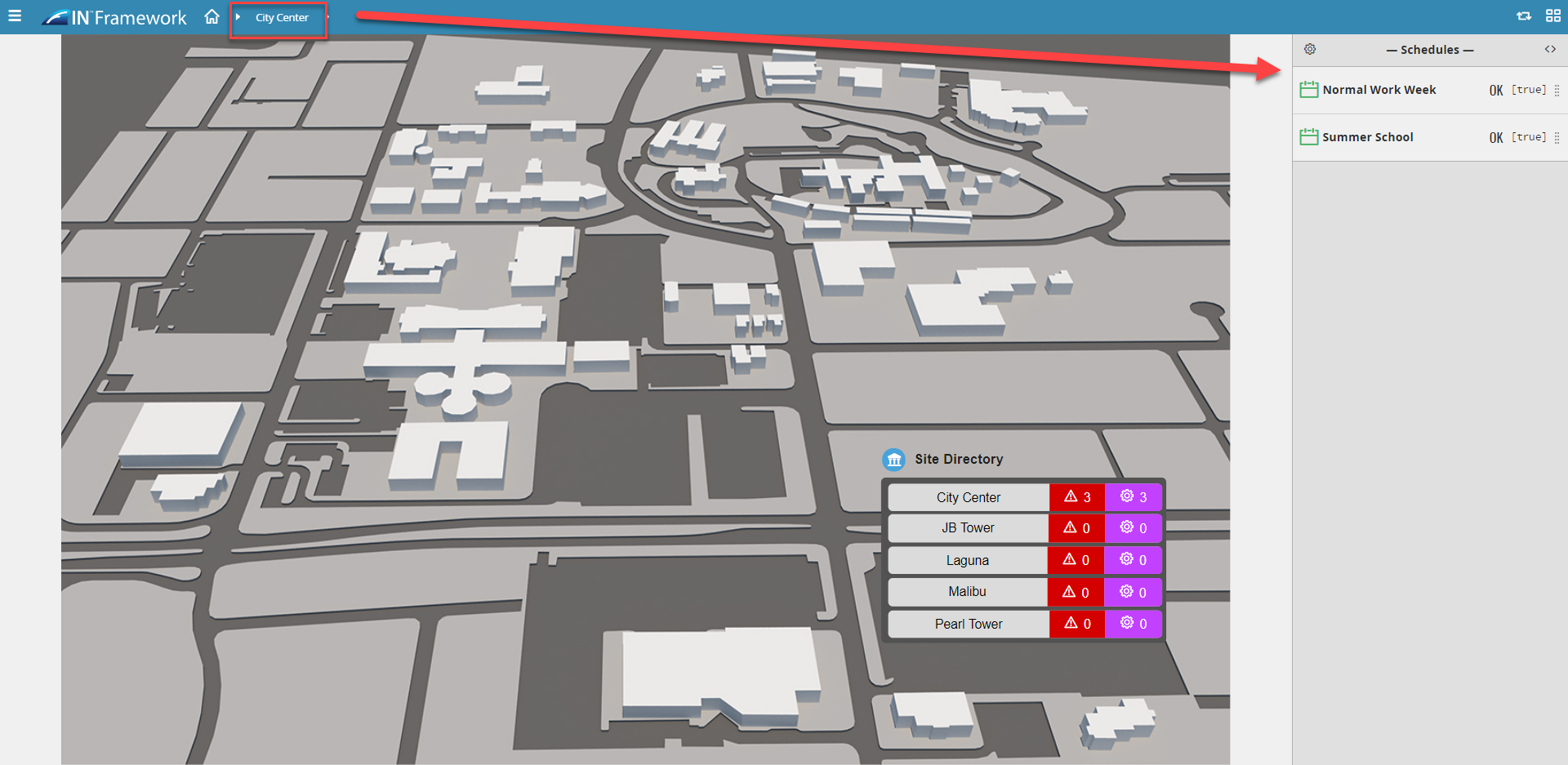View Pearl Tower alarm count

tap(1077, 624)
